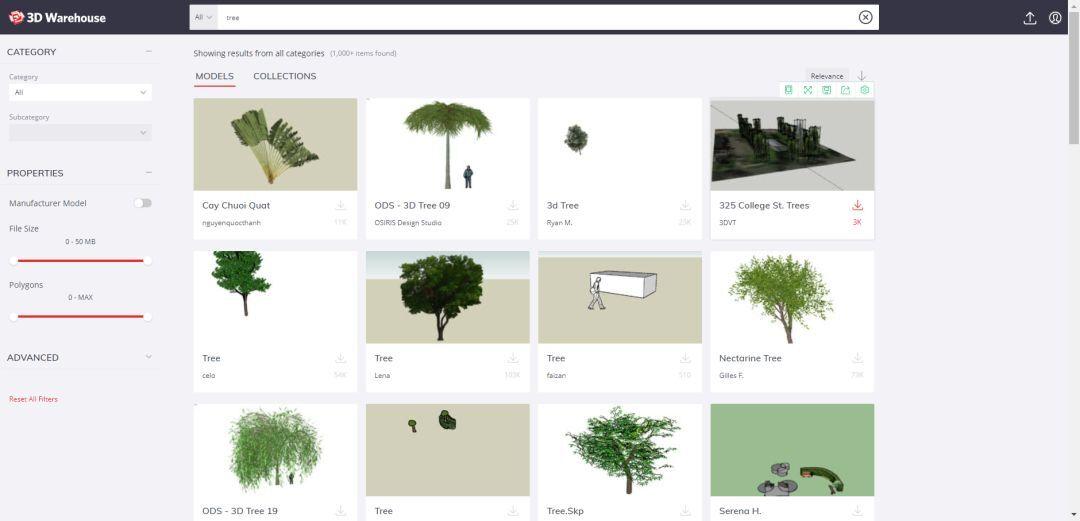The image size is (1080, 521).
Task: Open the Category dropdown
Action: 81,92
